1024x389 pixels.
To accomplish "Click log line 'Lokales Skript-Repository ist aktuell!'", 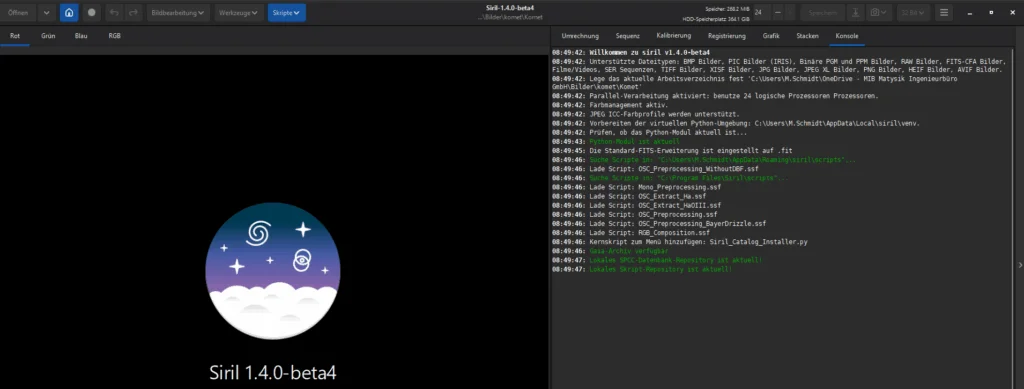I will click(660, 269).
